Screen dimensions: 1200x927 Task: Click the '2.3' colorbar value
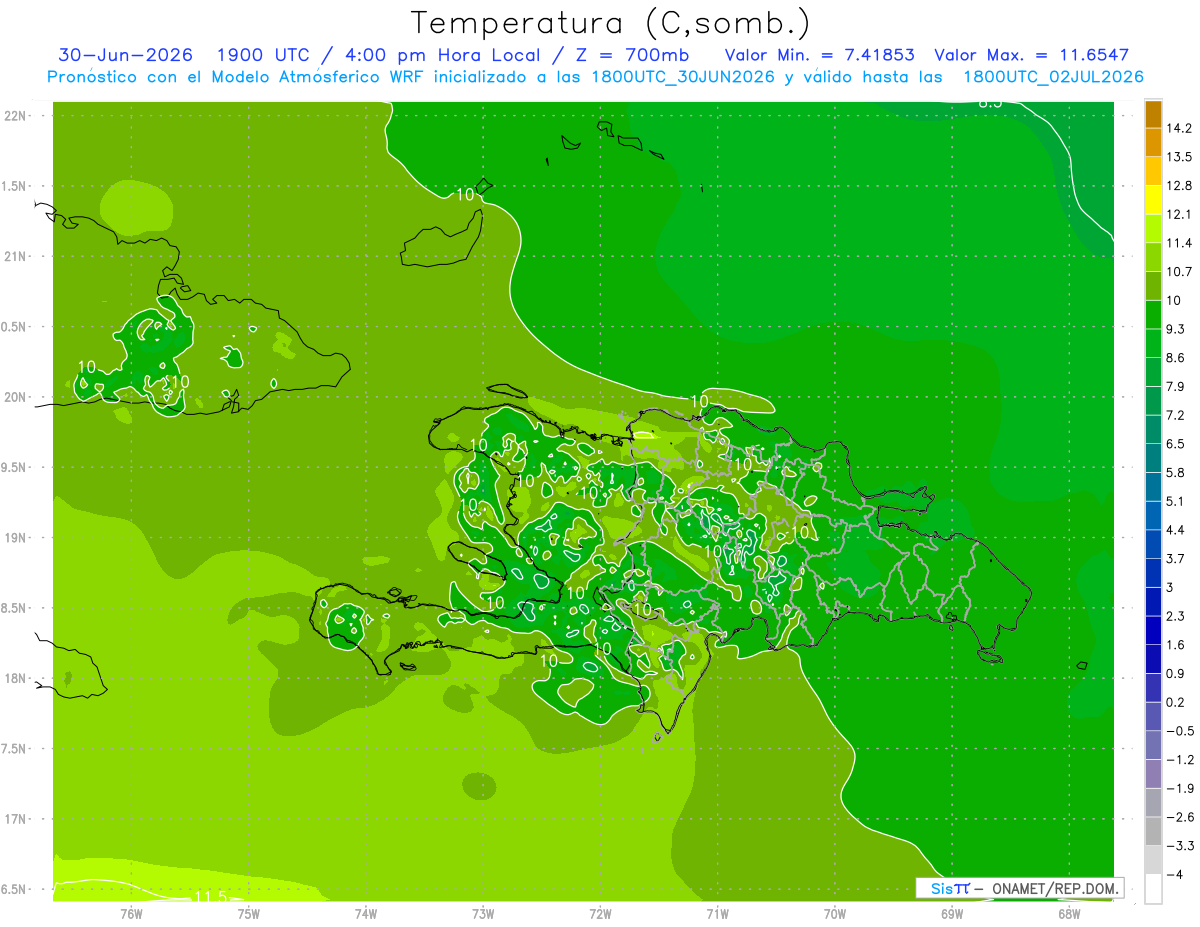click(x=1176, y=616)
